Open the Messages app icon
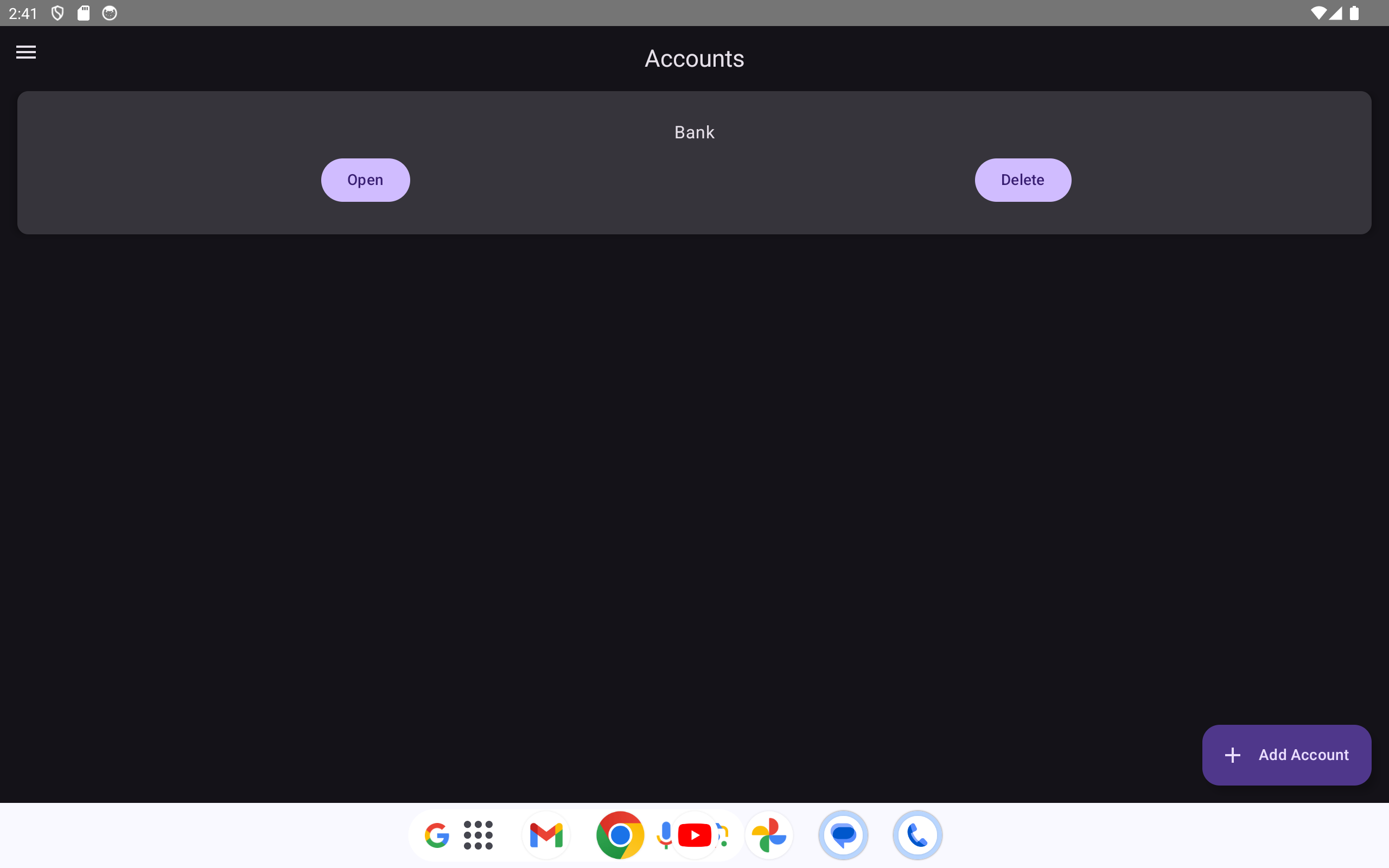The image size is (1389, 868). click(843, 835)
